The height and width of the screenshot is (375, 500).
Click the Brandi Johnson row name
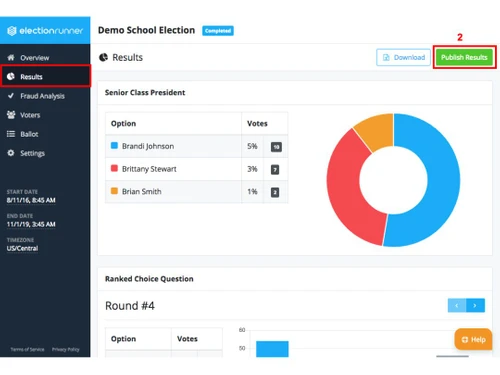click(148, 146)
